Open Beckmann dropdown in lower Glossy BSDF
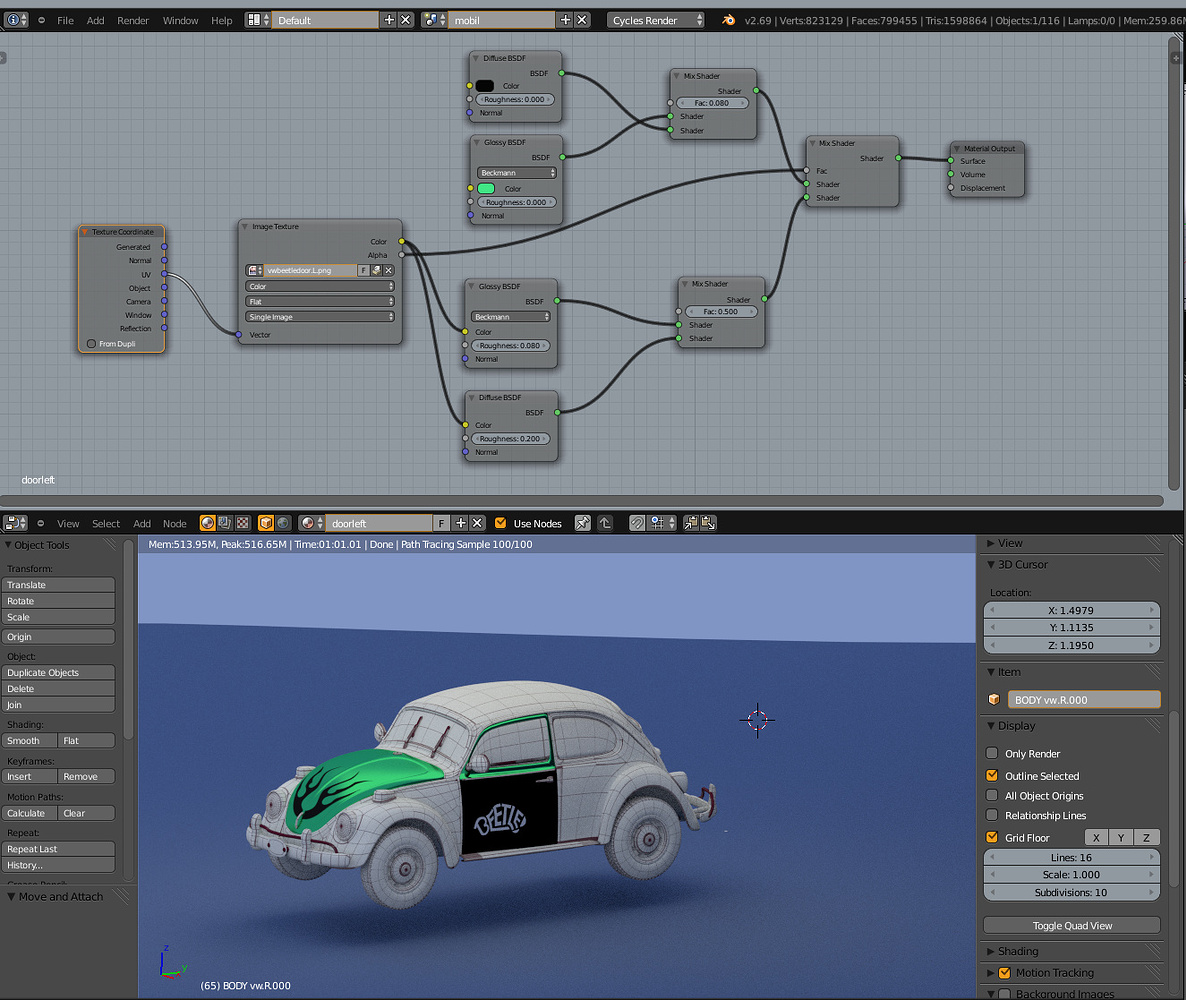The height and width of the screenshot is (1000, 1186). tap(511, 316)
